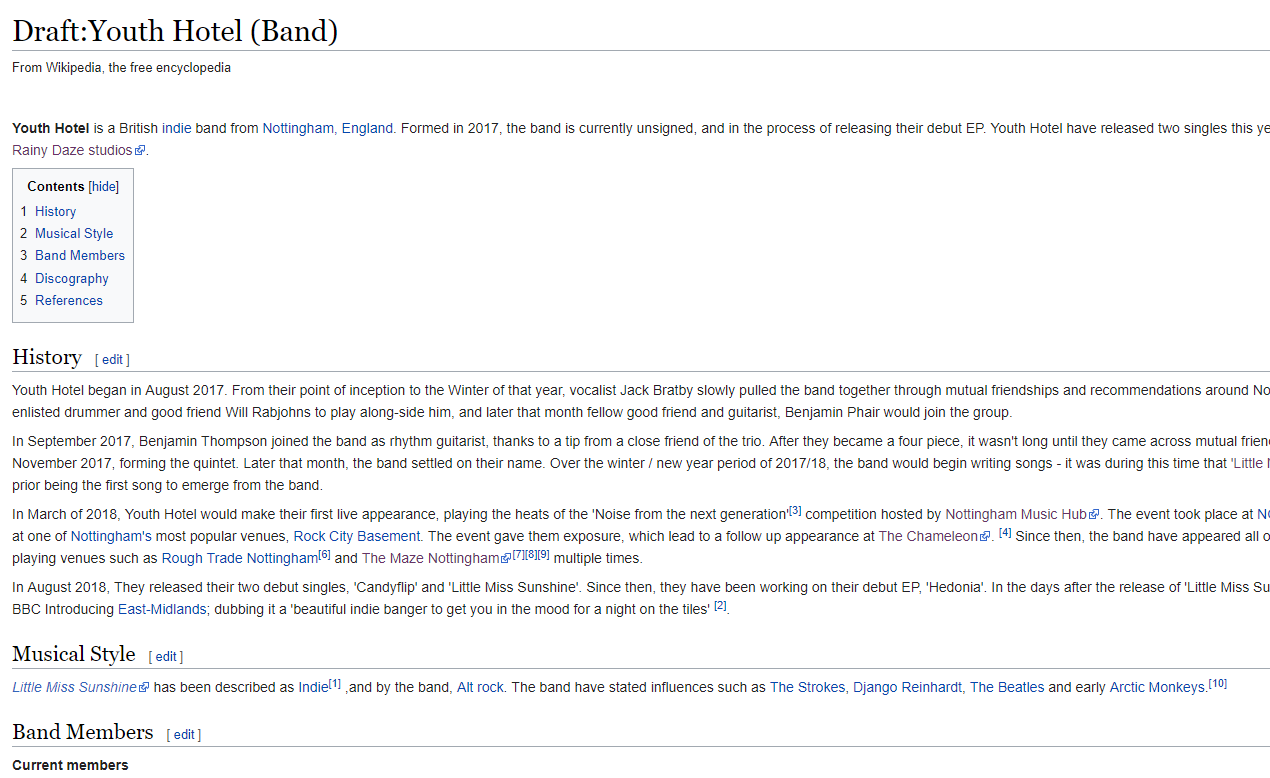Open Rock City Basement link
The image size is (1270, 778).
(357, 536)
